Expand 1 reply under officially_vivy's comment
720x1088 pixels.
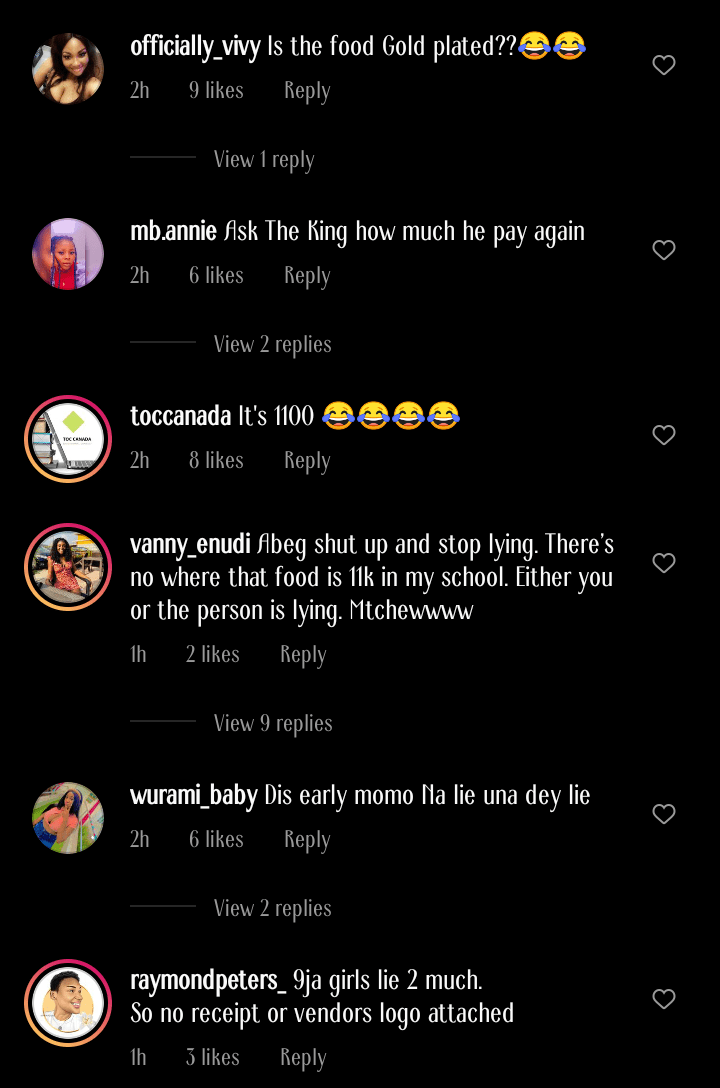[264, 160]
